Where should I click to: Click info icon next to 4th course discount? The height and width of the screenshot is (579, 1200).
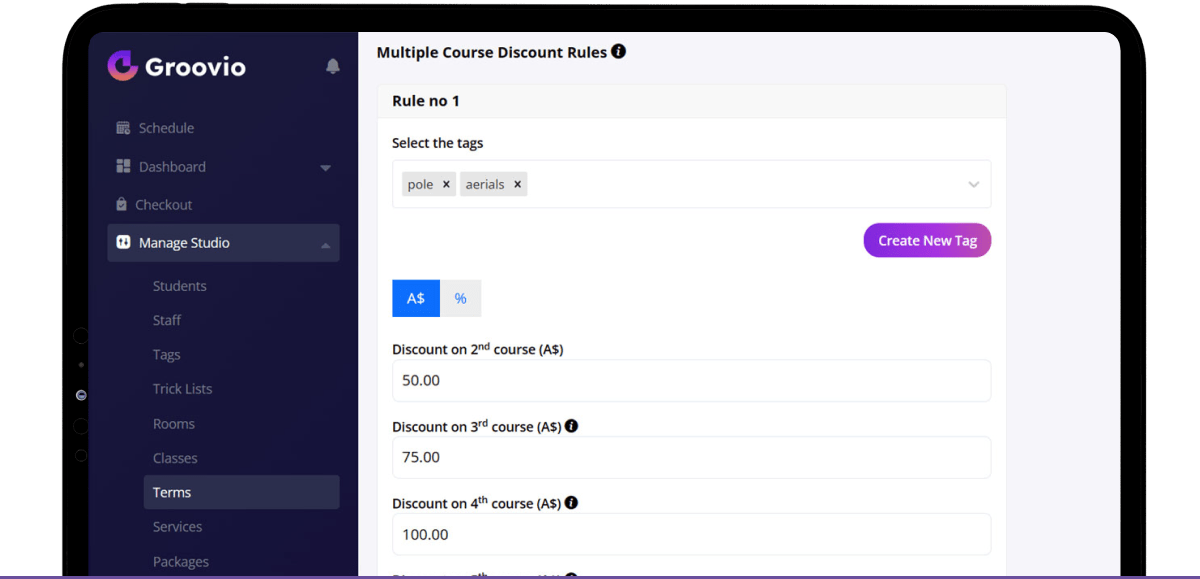571,503
